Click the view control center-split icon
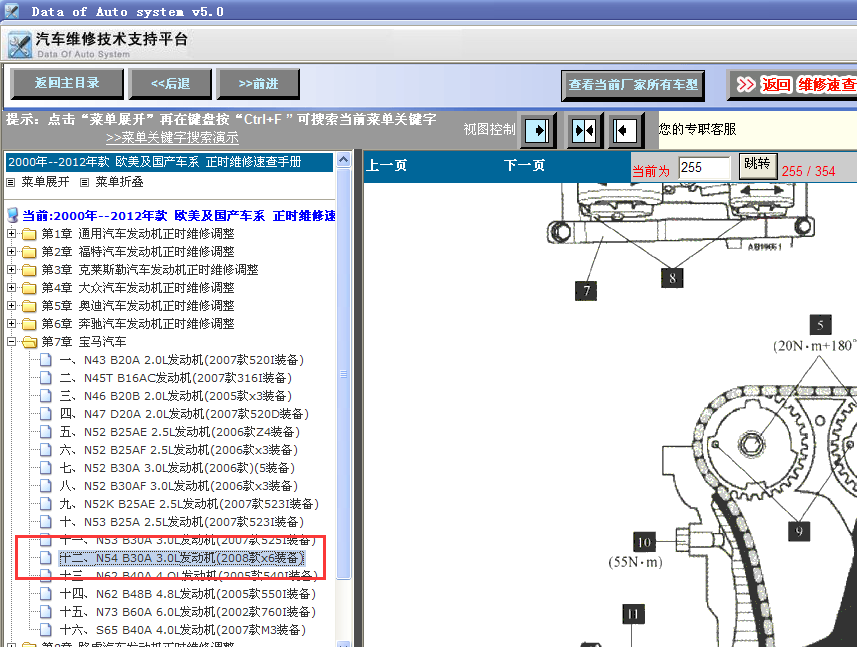Viewport: 857px width, 647px height. 584,131
